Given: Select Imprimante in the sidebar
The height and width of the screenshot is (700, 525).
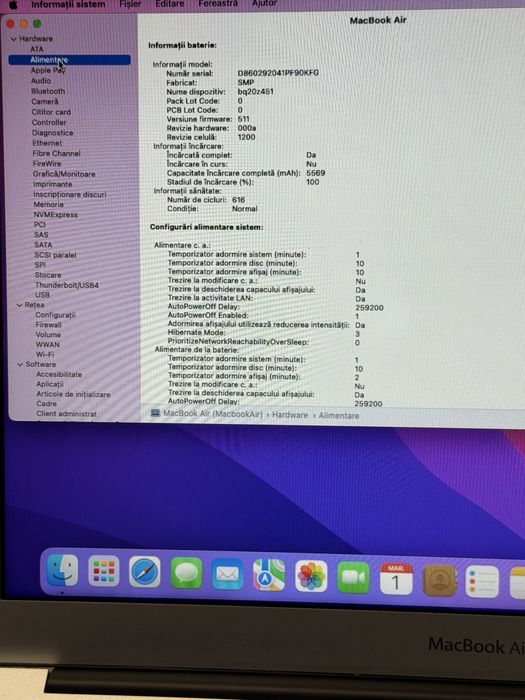Looking at the screenshot, I should tap(52, 184).
